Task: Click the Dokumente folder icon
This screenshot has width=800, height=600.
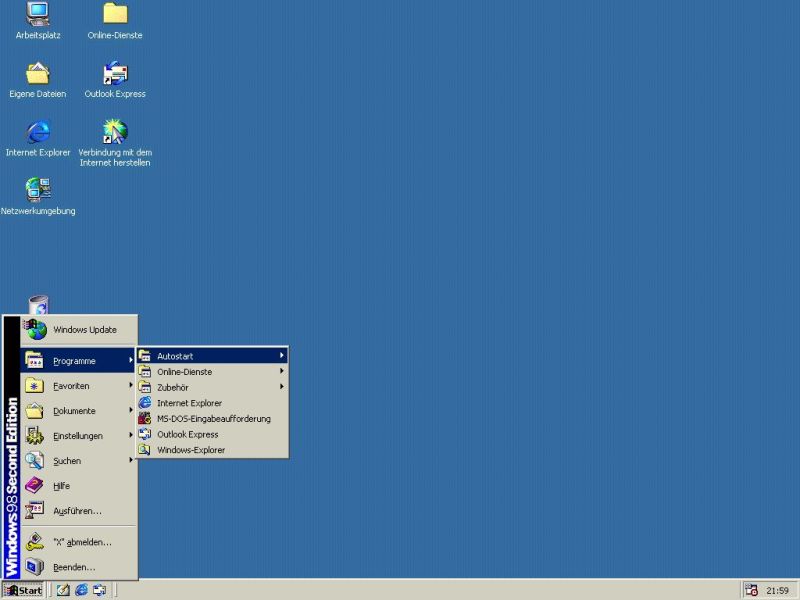Action: [x=35, y=411]
